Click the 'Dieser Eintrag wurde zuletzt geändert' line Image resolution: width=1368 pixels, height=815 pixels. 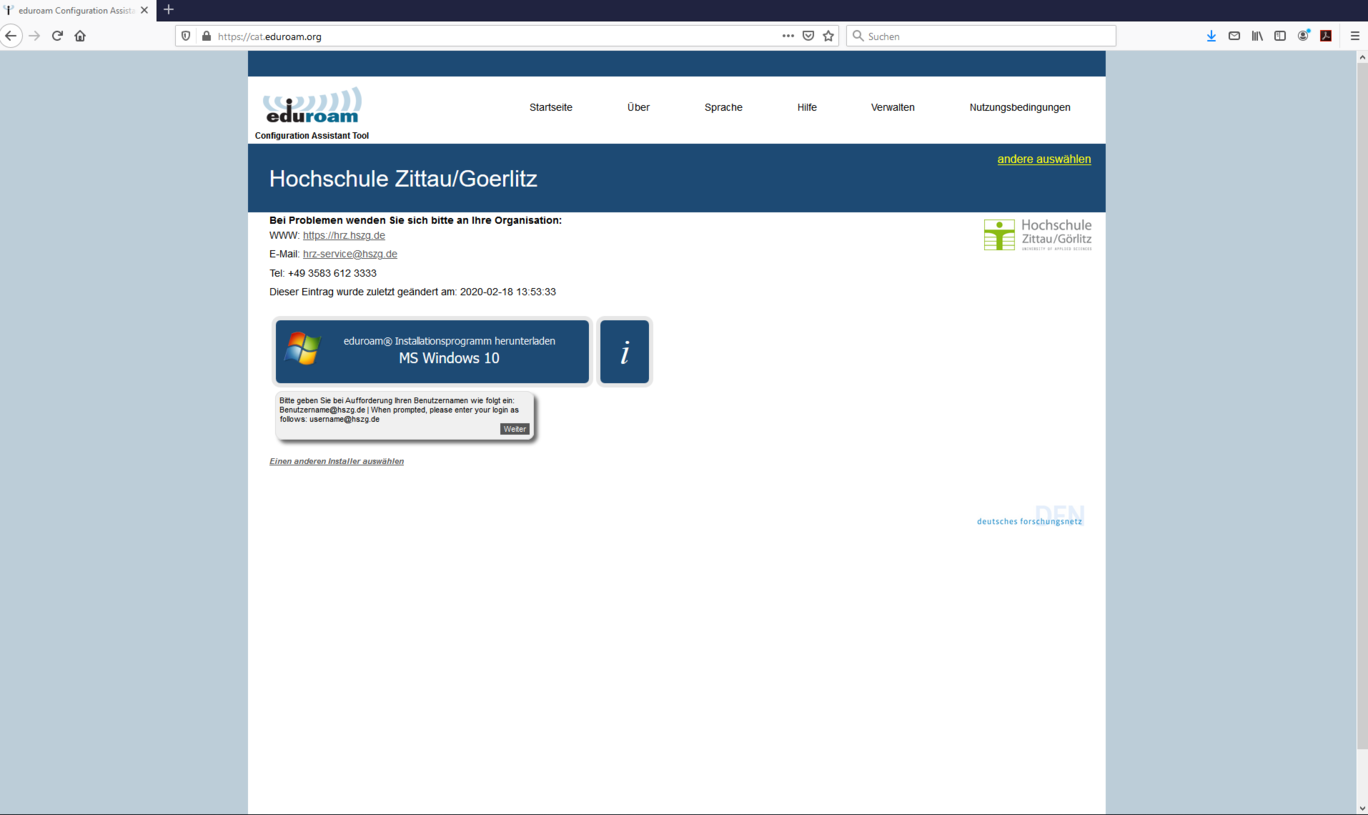[412, 292]
